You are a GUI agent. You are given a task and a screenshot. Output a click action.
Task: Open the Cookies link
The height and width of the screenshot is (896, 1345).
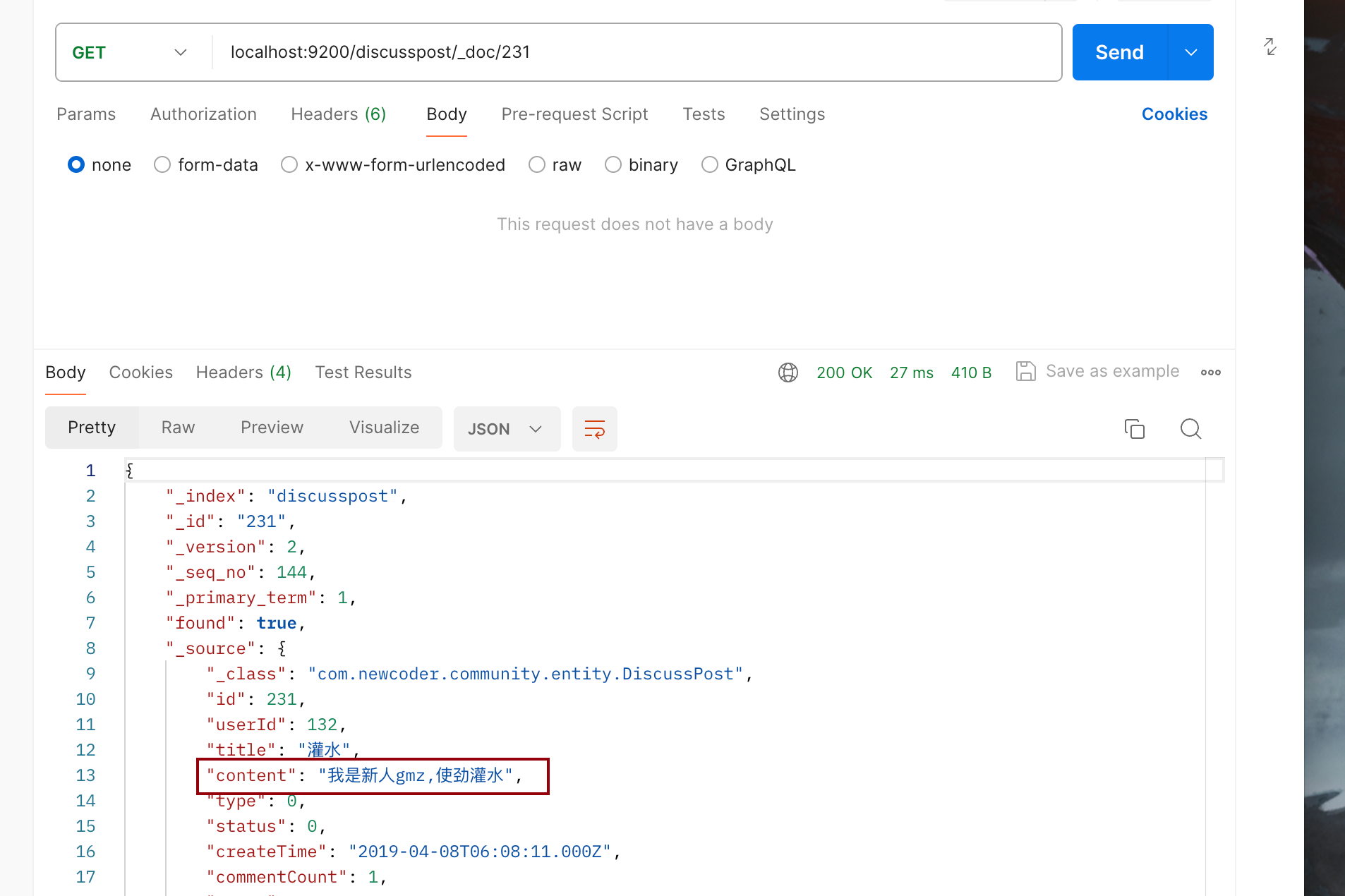coord(1174,114)
